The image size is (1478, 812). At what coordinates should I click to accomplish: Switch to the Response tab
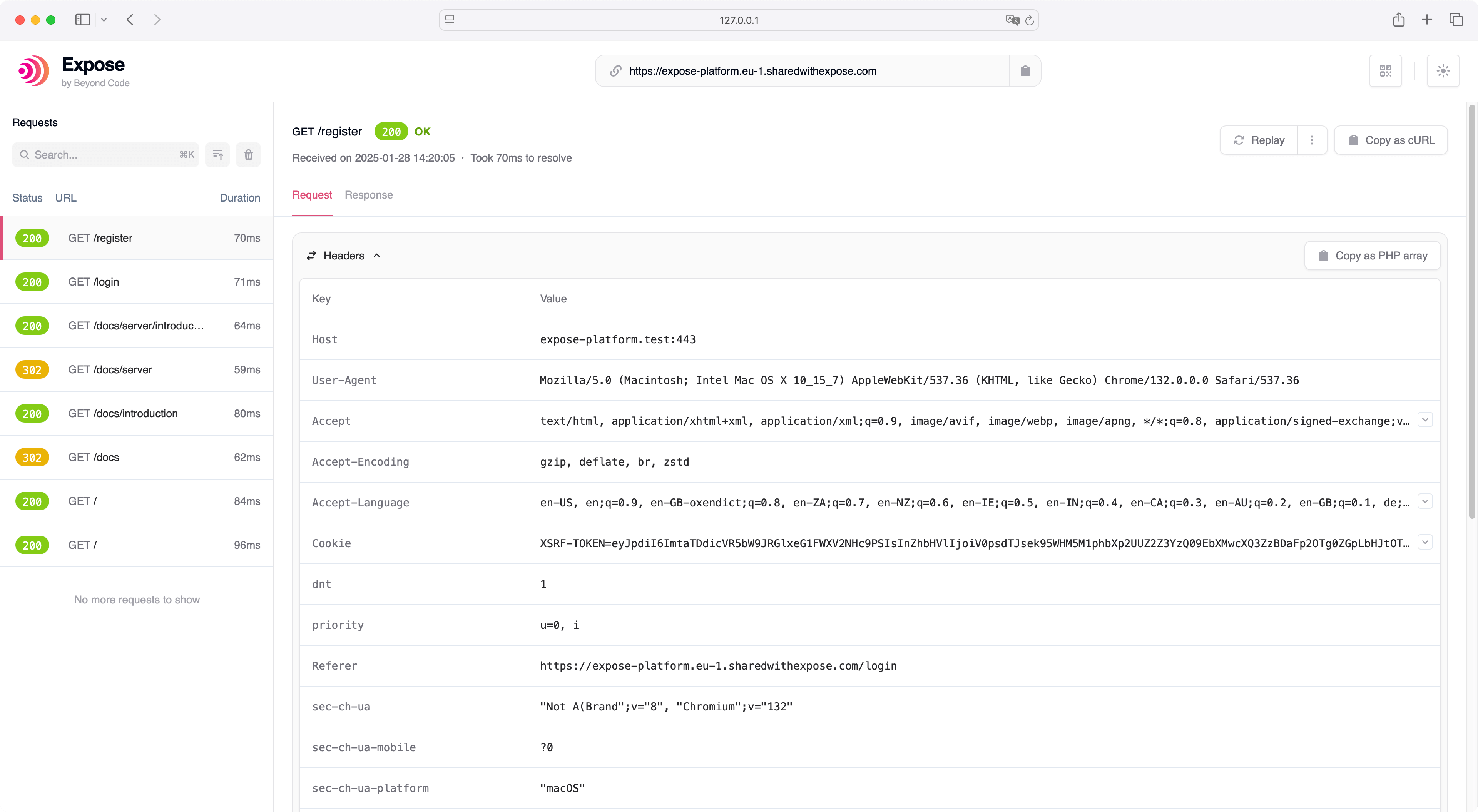[x=368, y=195]
